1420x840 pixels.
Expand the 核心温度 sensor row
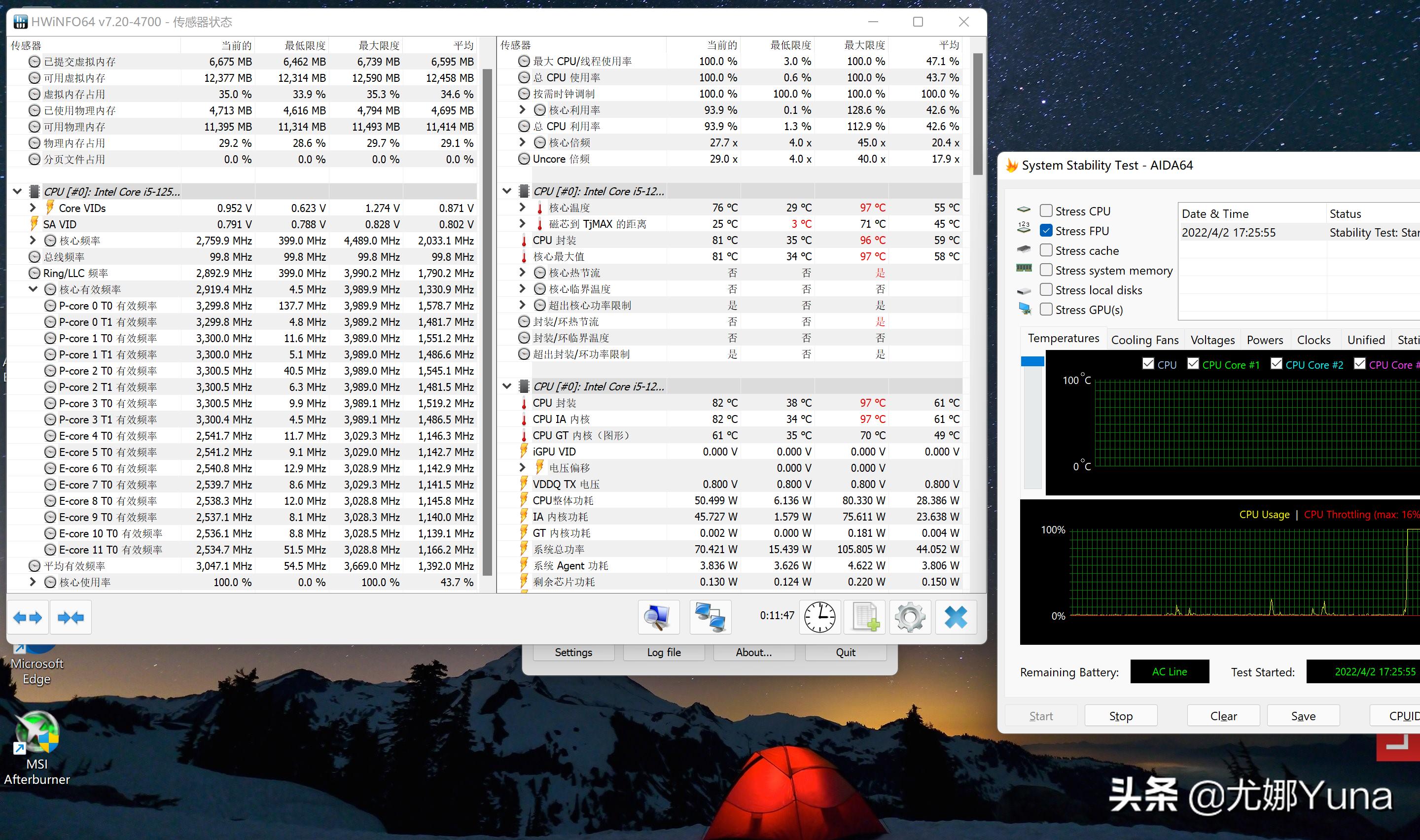[522, 208]
